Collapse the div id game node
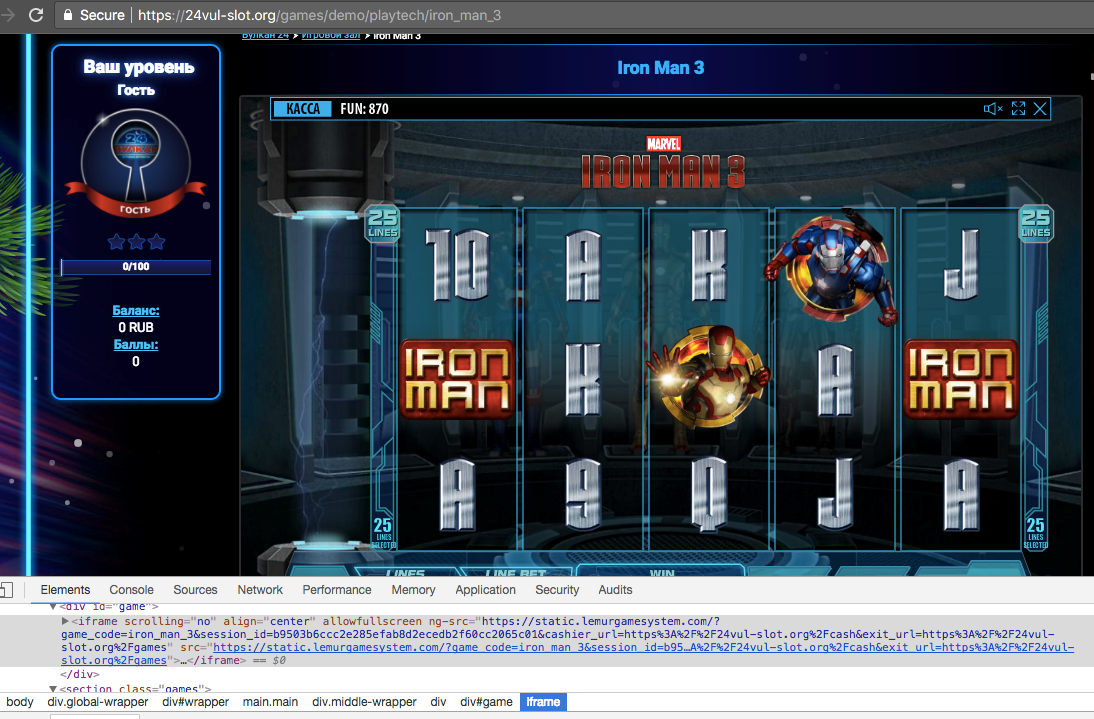 pos(52,607)
